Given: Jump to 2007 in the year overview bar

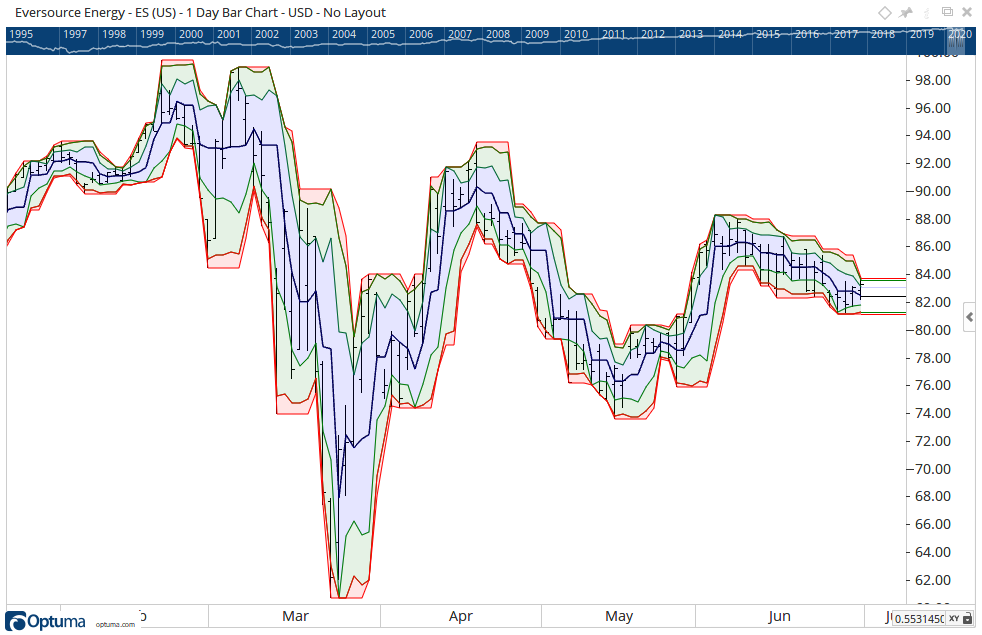Looking at the screenshot, I should [460, 34].
